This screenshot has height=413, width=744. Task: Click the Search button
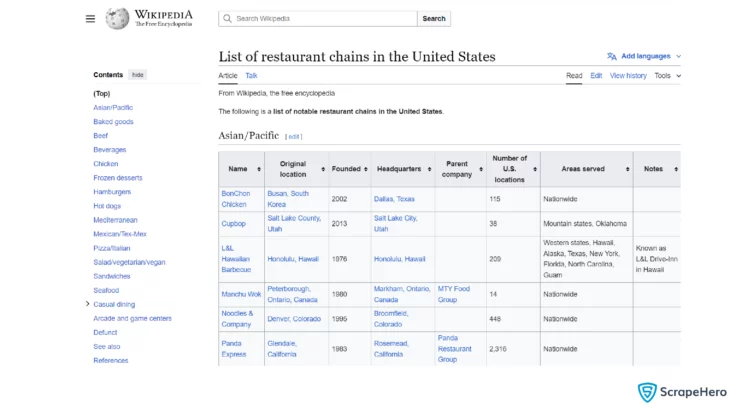pyautogui.click(x=434, y=19)
